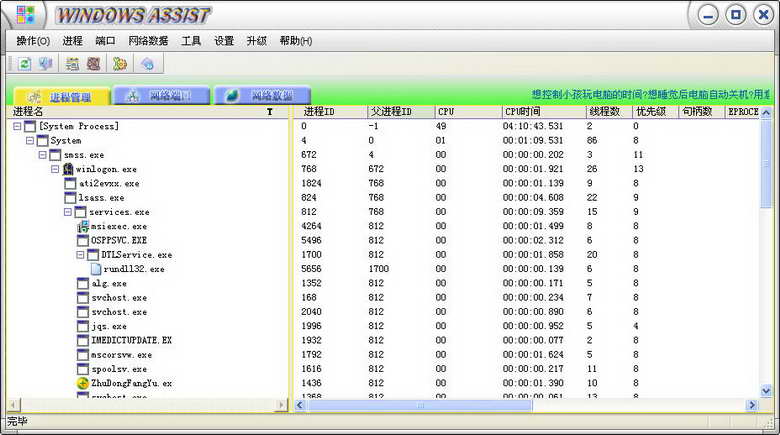780x435 pixels.
Task: Switch to the 进程管理 tab
Action: click(x=62, y=97)
